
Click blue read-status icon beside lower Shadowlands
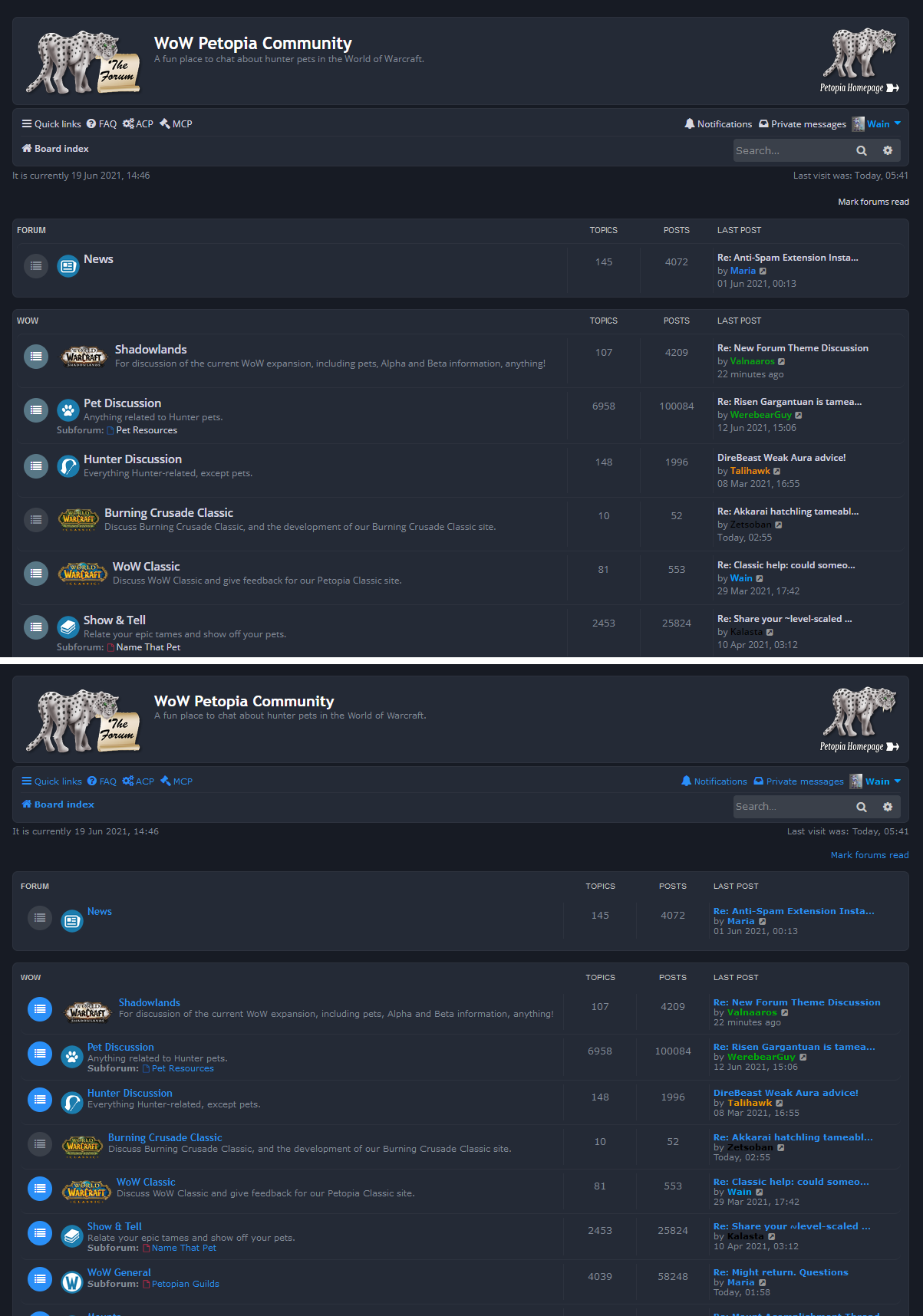click(40, 1009)
